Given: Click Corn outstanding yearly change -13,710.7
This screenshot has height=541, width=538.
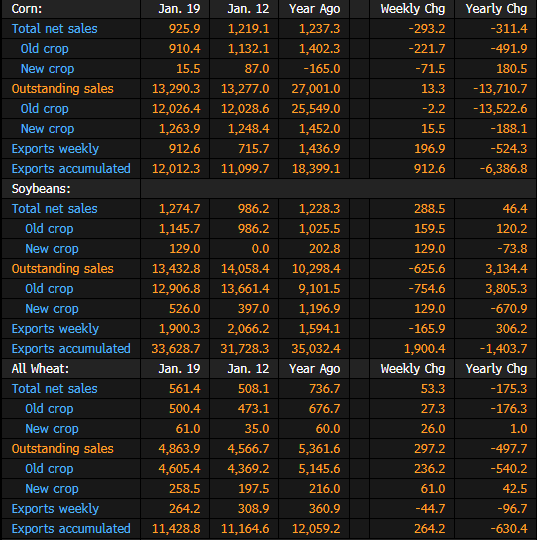Looking at the screenshot, I should pos(500,89).
